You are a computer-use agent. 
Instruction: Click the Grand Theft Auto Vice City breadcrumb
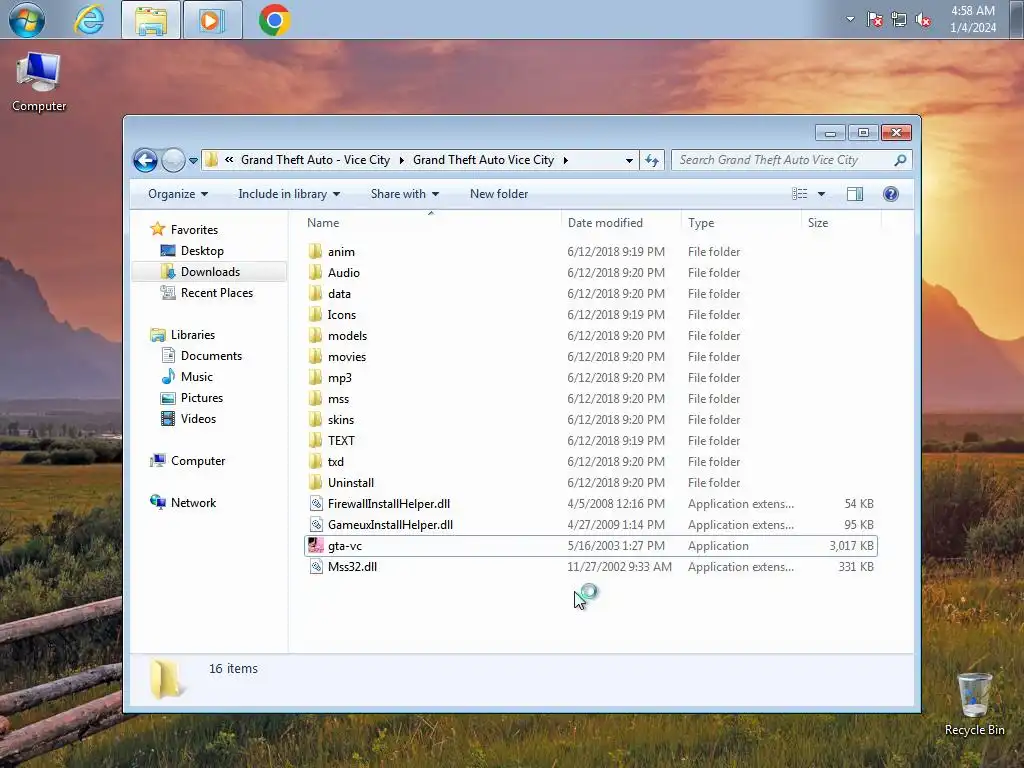click(483, 160)
